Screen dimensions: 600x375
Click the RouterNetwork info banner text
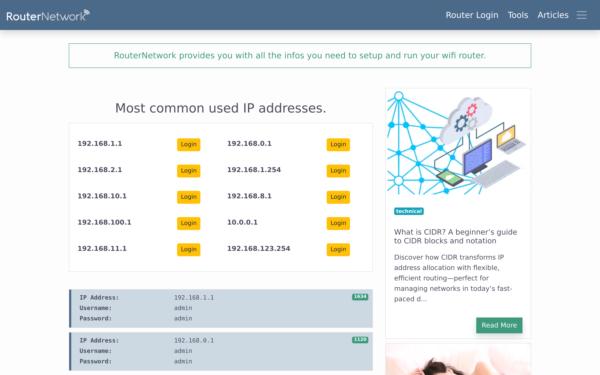pyautogui.click(x=300, y=55)
